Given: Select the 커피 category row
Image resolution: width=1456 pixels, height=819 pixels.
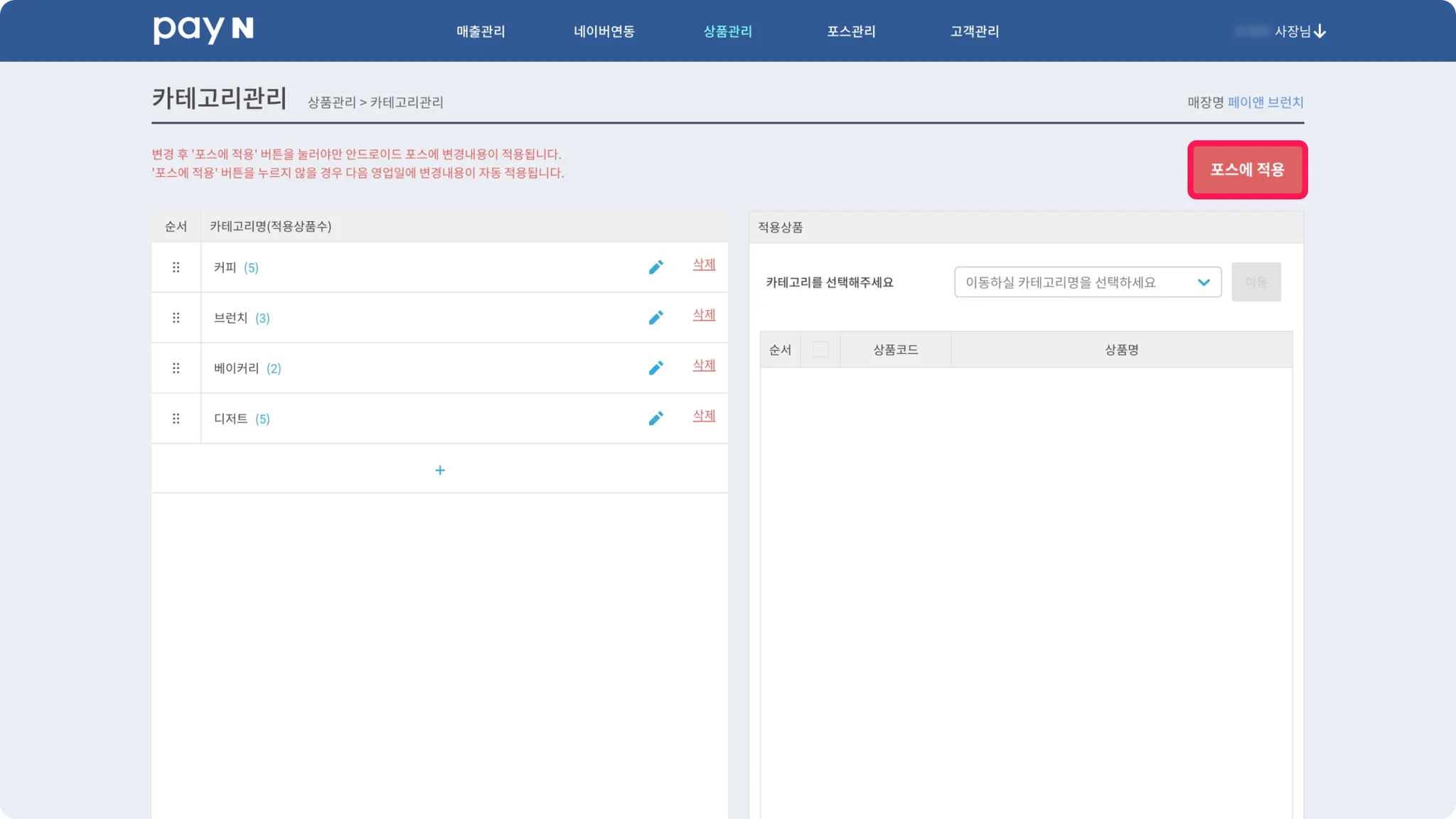Looking at the screenshot, I should 225,267.
